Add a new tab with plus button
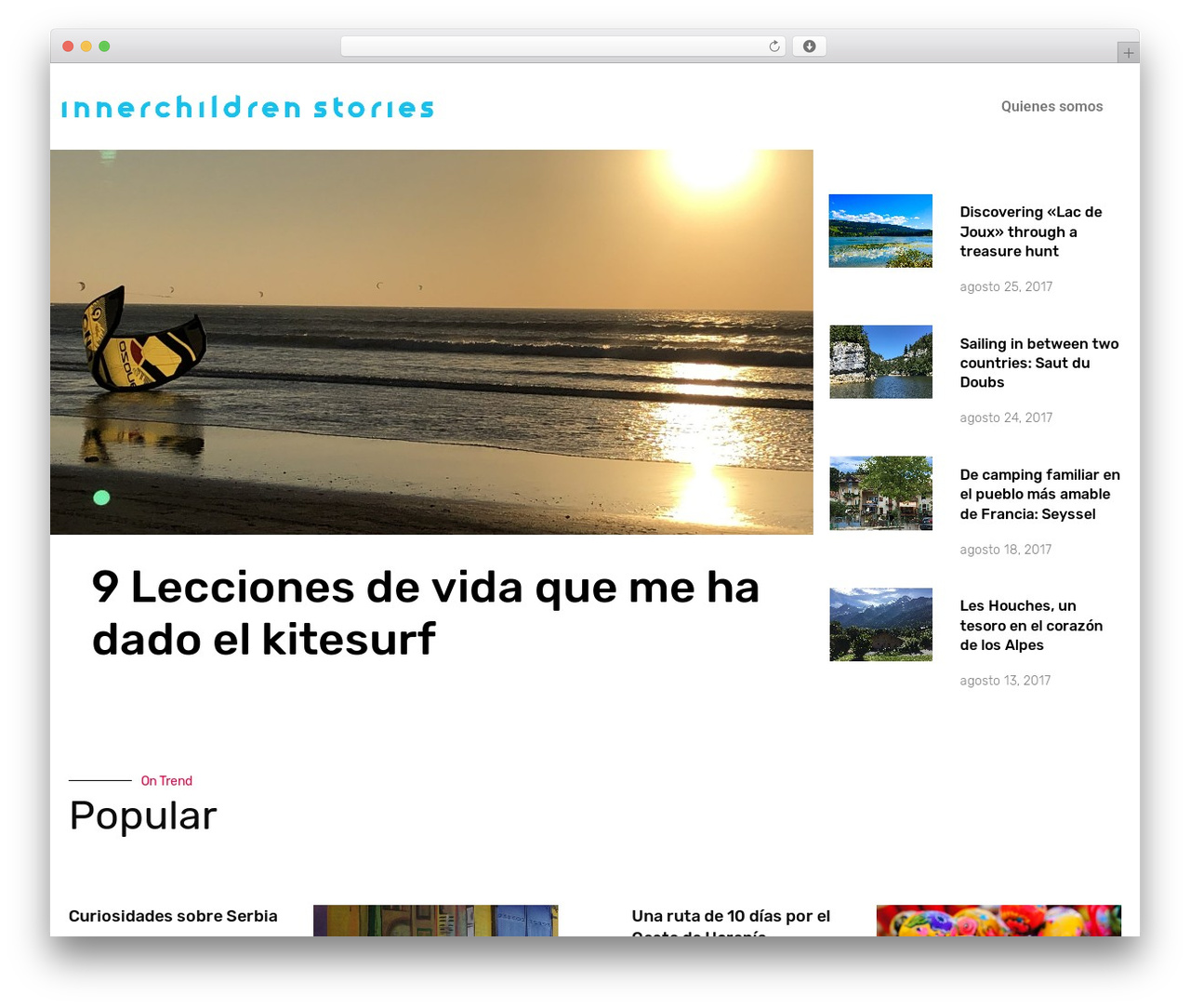The width and height of the screenshot is (1190, 1008). coord(1128,53)
